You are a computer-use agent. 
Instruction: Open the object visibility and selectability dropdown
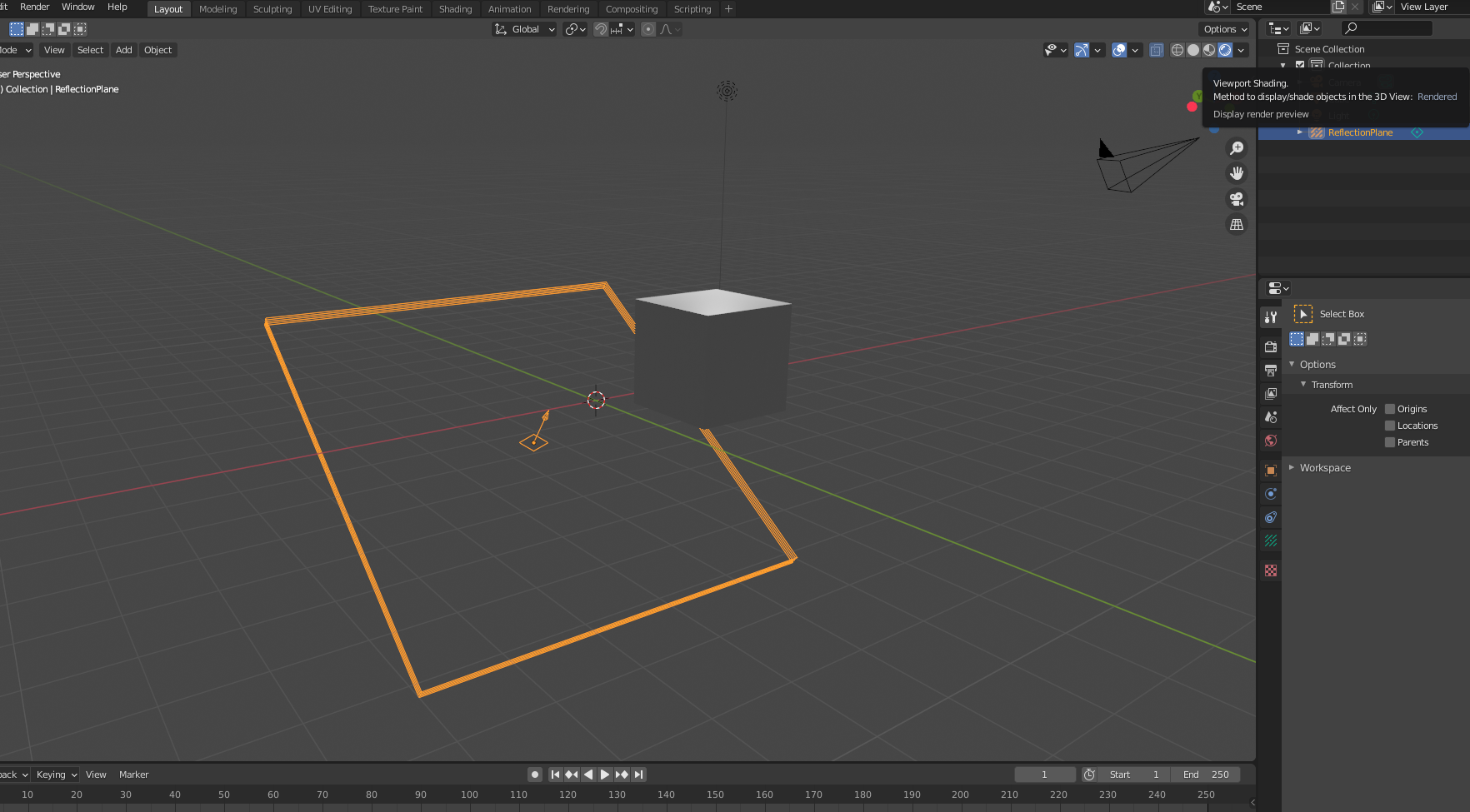[x=1056, y=50]
